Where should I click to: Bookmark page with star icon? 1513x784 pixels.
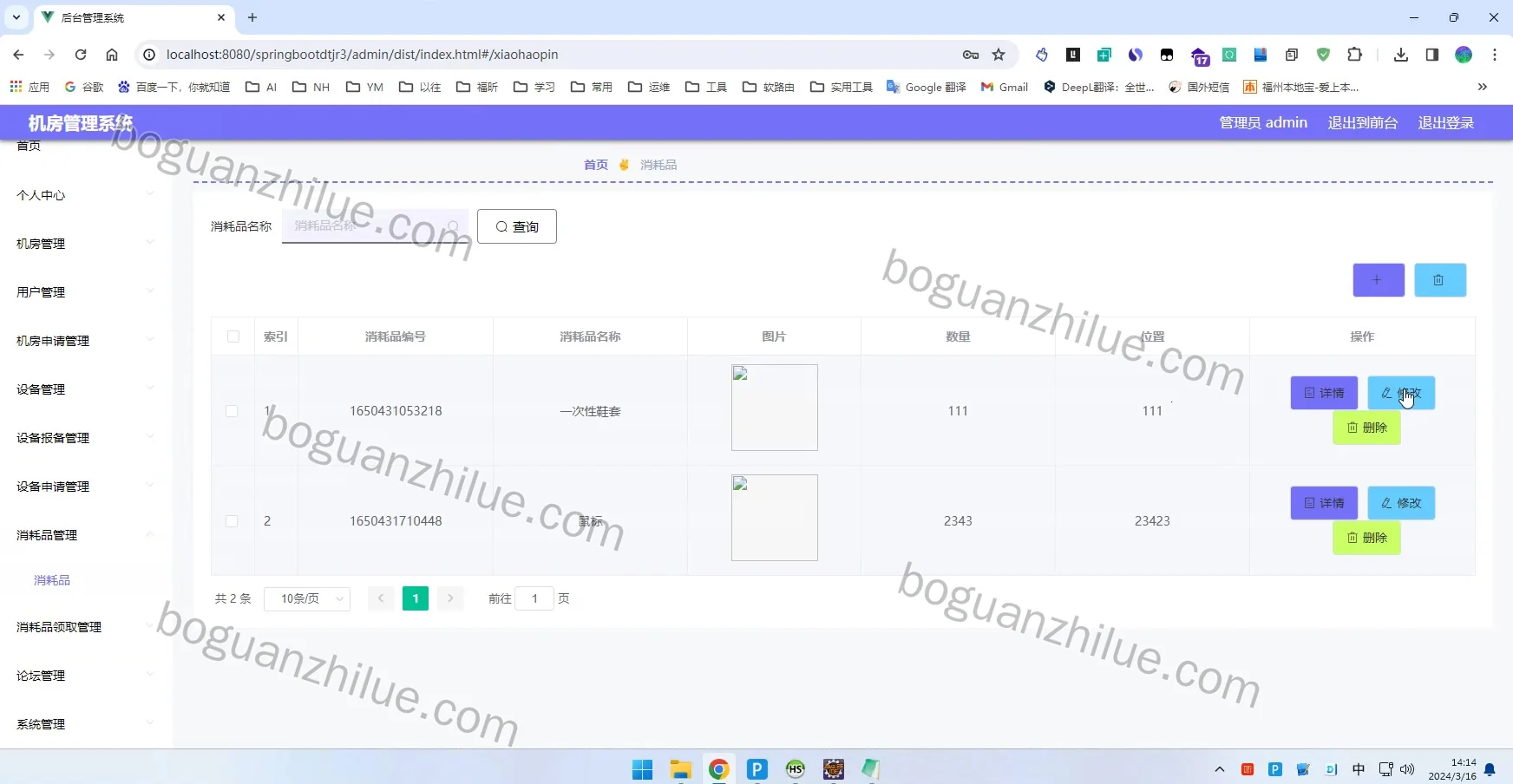(999, 55)
